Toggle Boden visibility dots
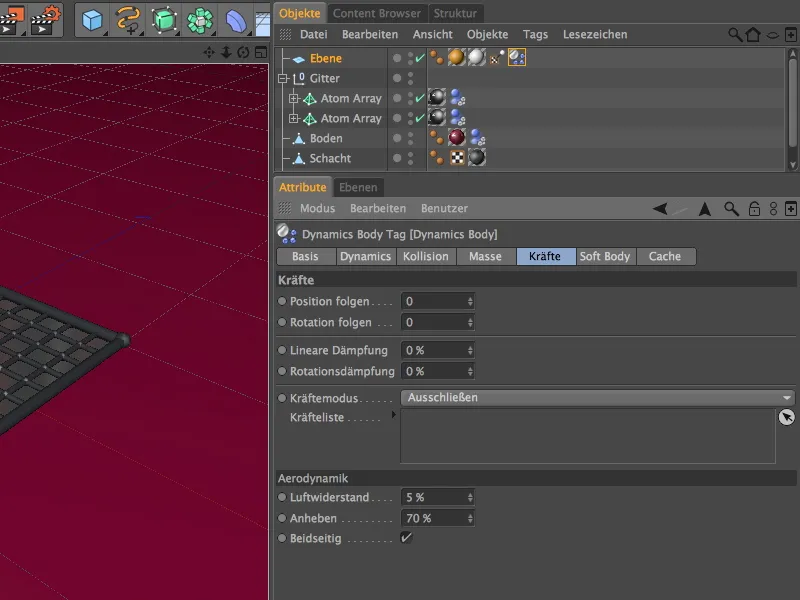The height and width of the screenshot is (600, 800). click(411, 138)
